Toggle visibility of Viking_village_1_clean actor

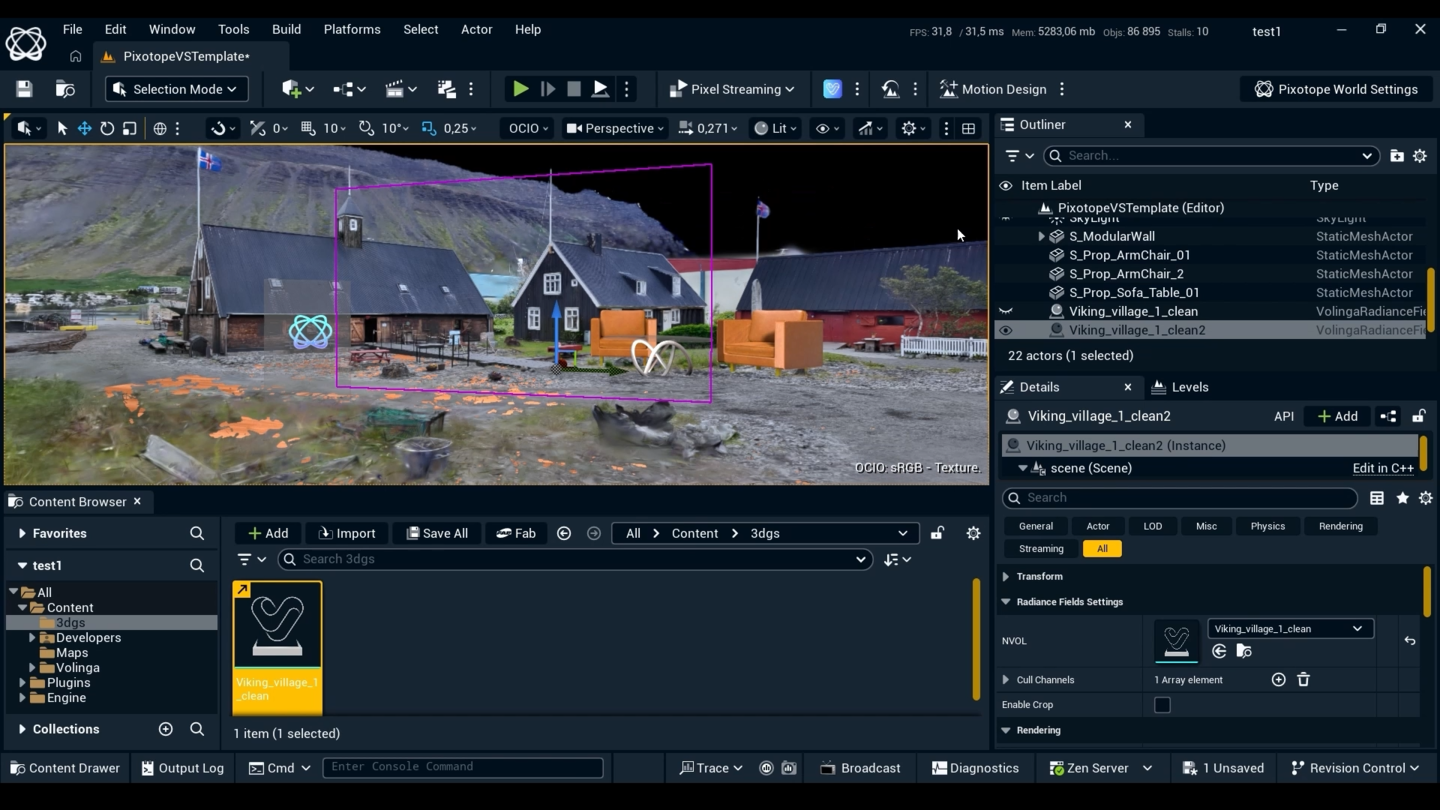1006,311
